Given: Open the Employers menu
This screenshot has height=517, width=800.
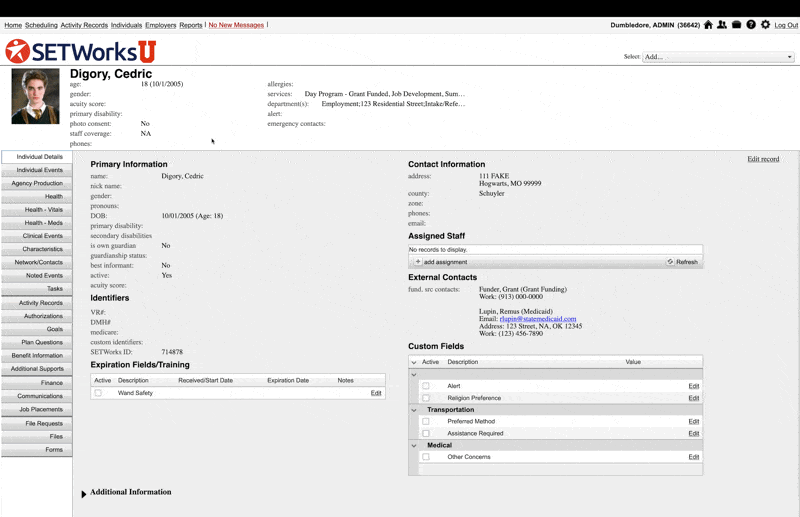Looking at the screenshot, I should pyautogui.click(x=160, y=25).
